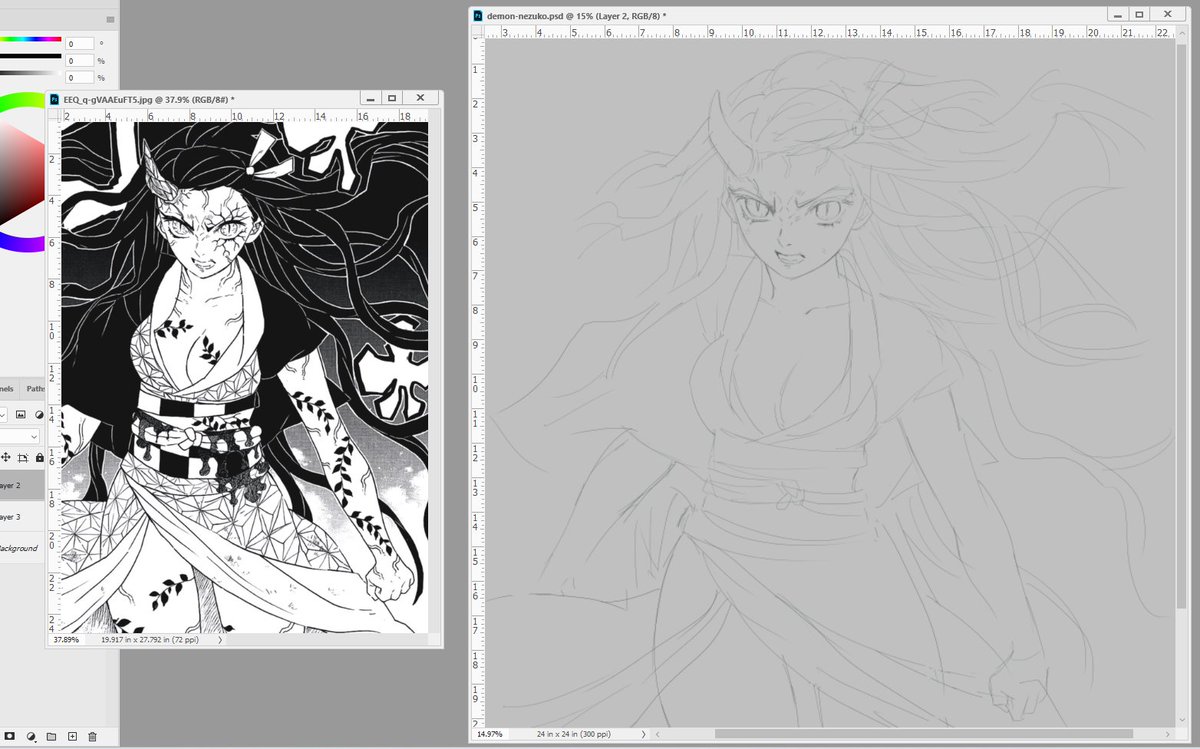Image resolution: width=1200 pixels, height=749 pixels.
Task: Click the Ps icon of the demon-nezuko.psd window
Action: point(479,16)
